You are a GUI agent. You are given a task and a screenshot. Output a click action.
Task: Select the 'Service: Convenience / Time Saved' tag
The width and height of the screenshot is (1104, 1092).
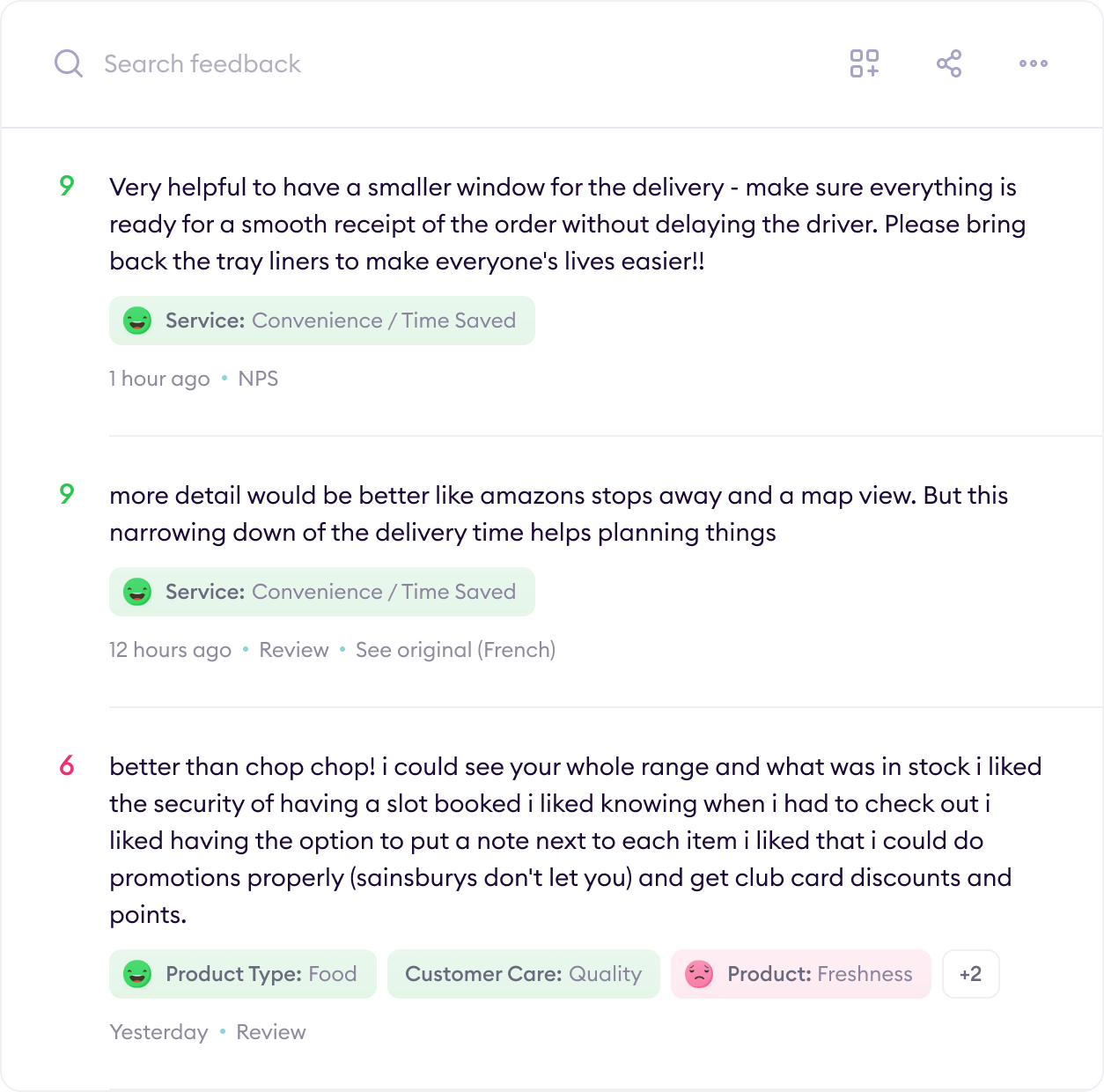[x=322, y=321]
